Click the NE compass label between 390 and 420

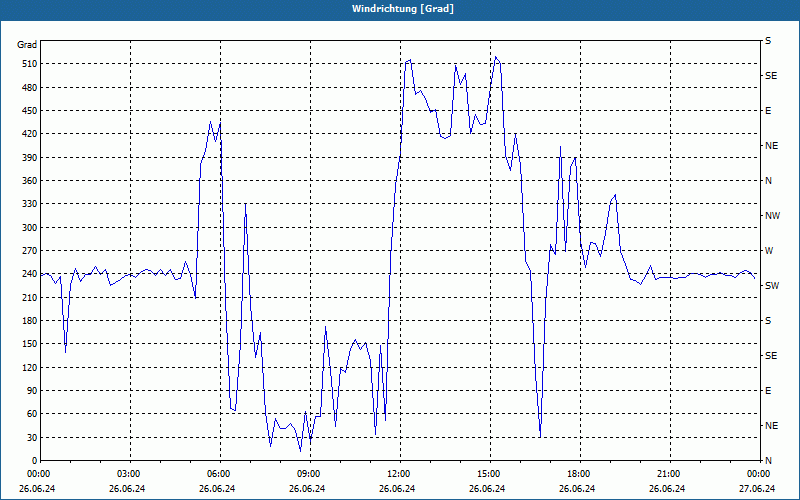coord(771,146)
